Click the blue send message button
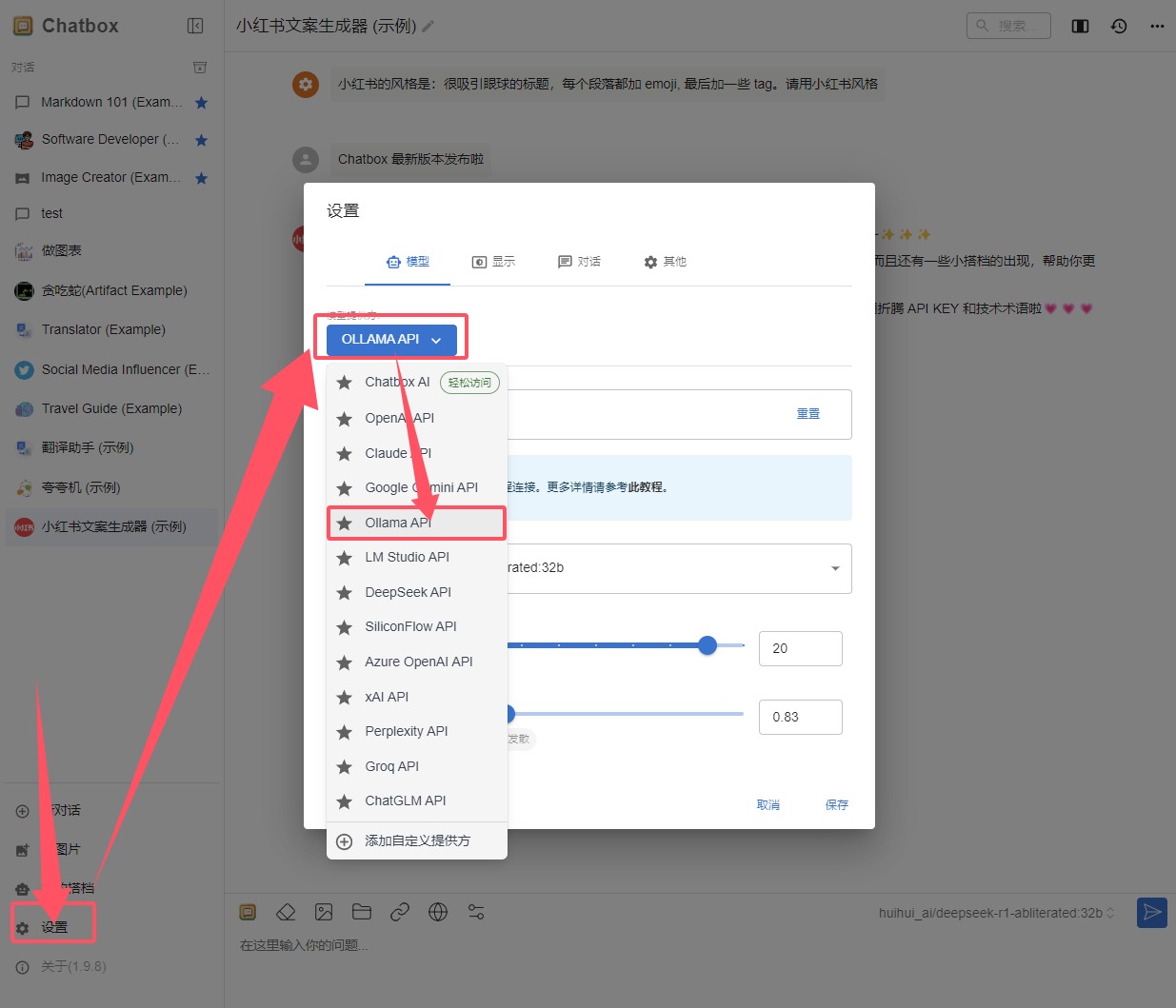1176x1008 pixels. (1152, 913)
